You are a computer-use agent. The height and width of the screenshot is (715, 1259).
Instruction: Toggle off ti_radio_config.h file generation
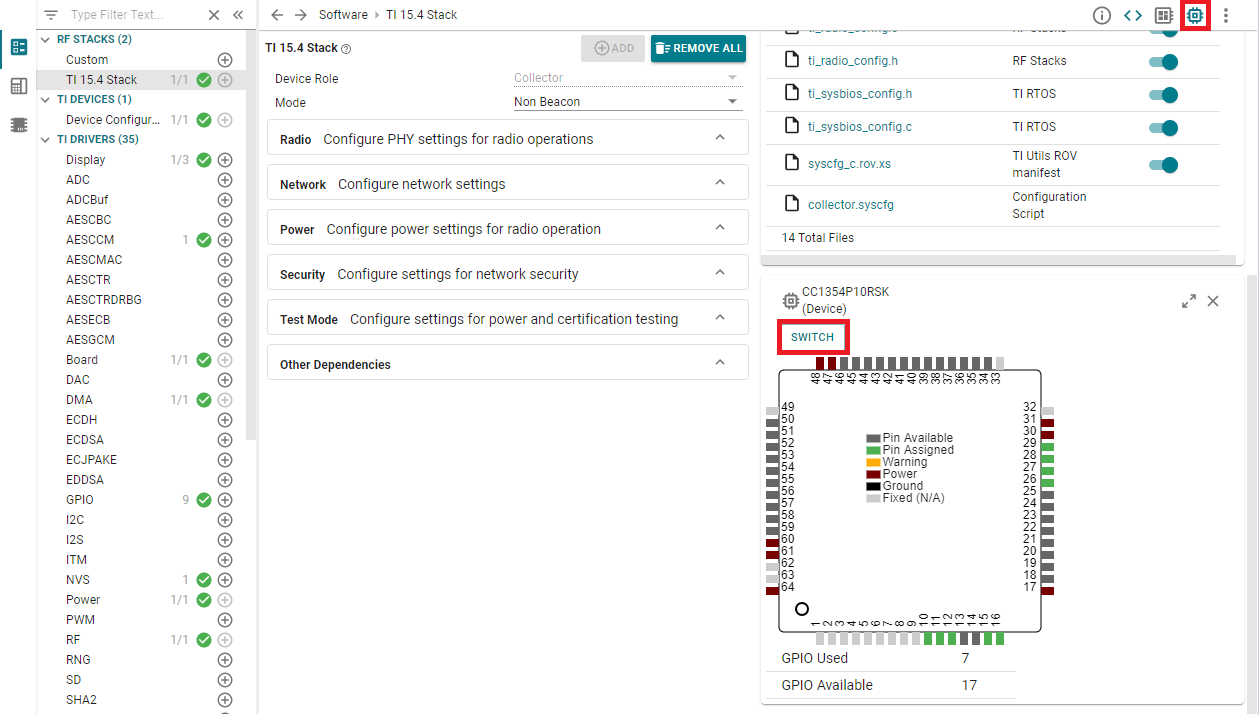pos(1163,61)
